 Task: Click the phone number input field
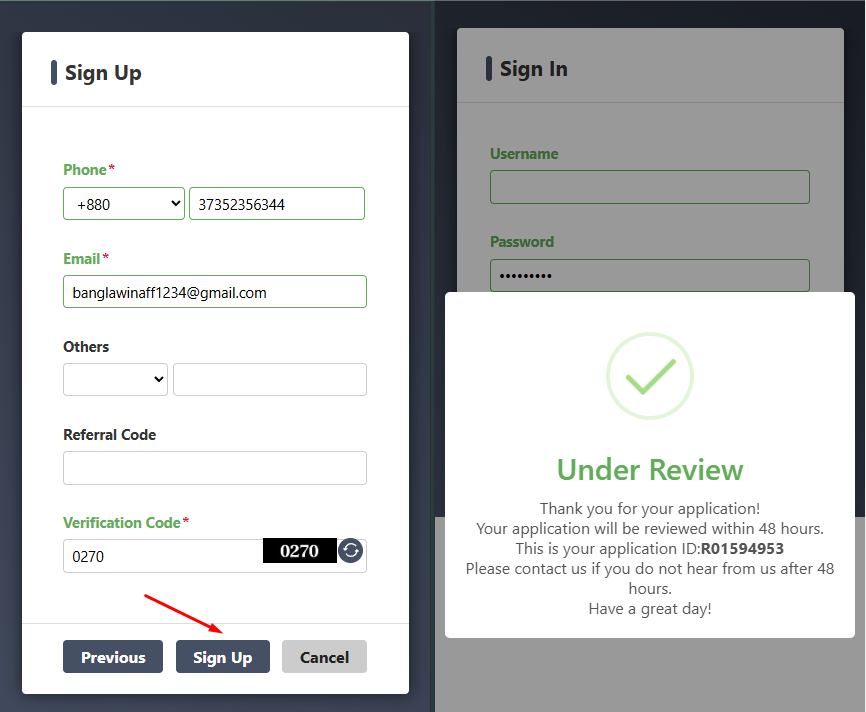tap(277, 204)
